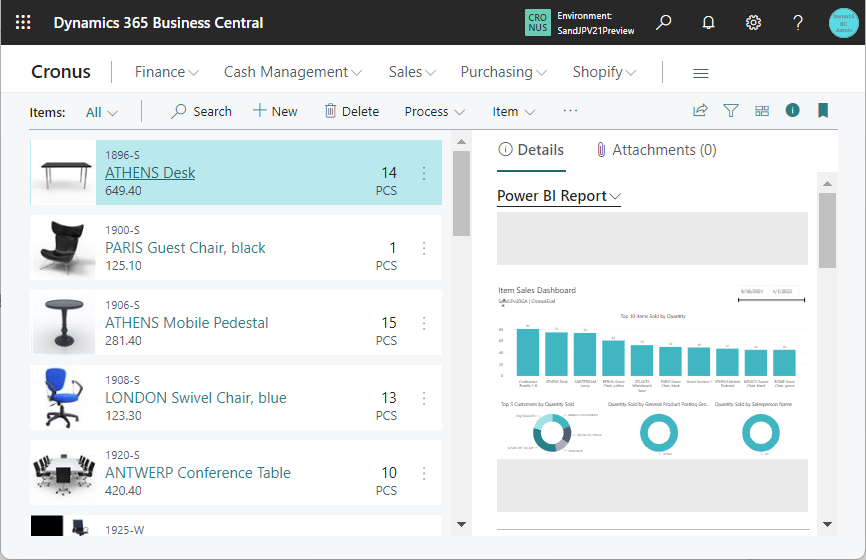Image resolution: width=866 pixels, height=560 pixels.
Task: Click the Mobile Pedestal thumbnail
Action: 64,323
